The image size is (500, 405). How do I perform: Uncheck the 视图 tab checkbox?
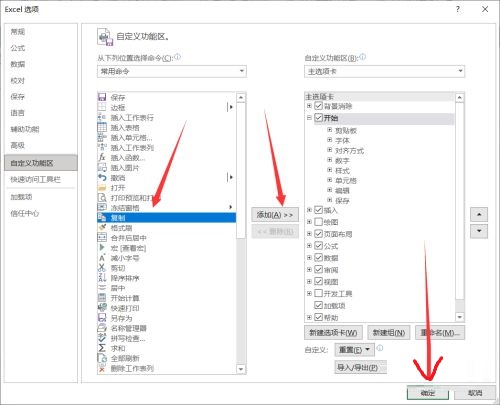tap(318, 281)
